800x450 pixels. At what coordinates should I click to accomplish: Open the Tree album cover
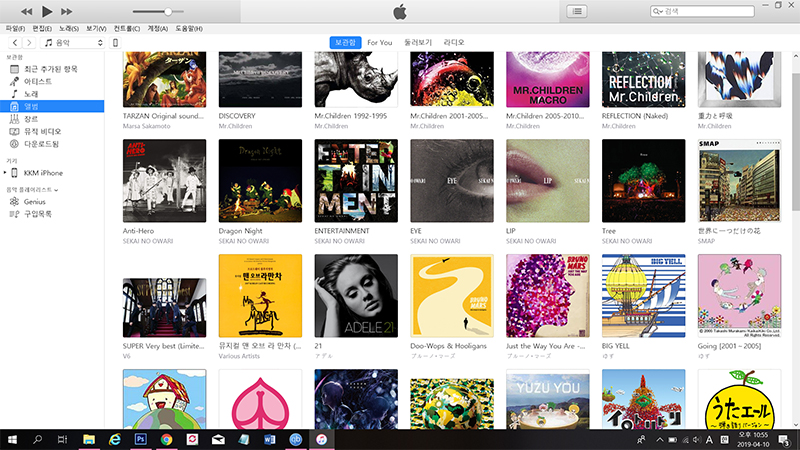click(x=643, y=181)
